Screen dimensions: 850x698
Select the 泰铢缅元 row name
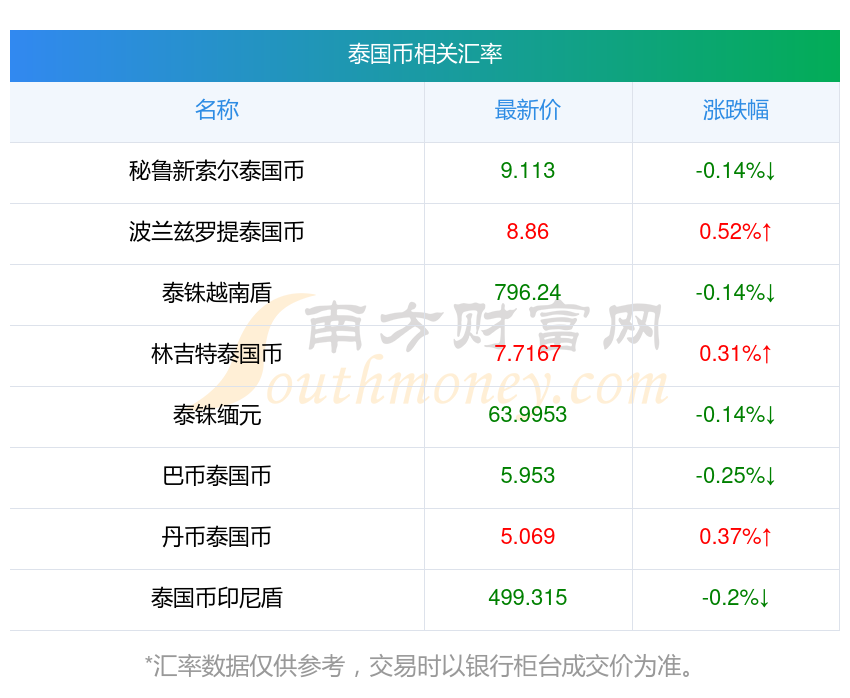pyautogui.click(x=217, y=415)
